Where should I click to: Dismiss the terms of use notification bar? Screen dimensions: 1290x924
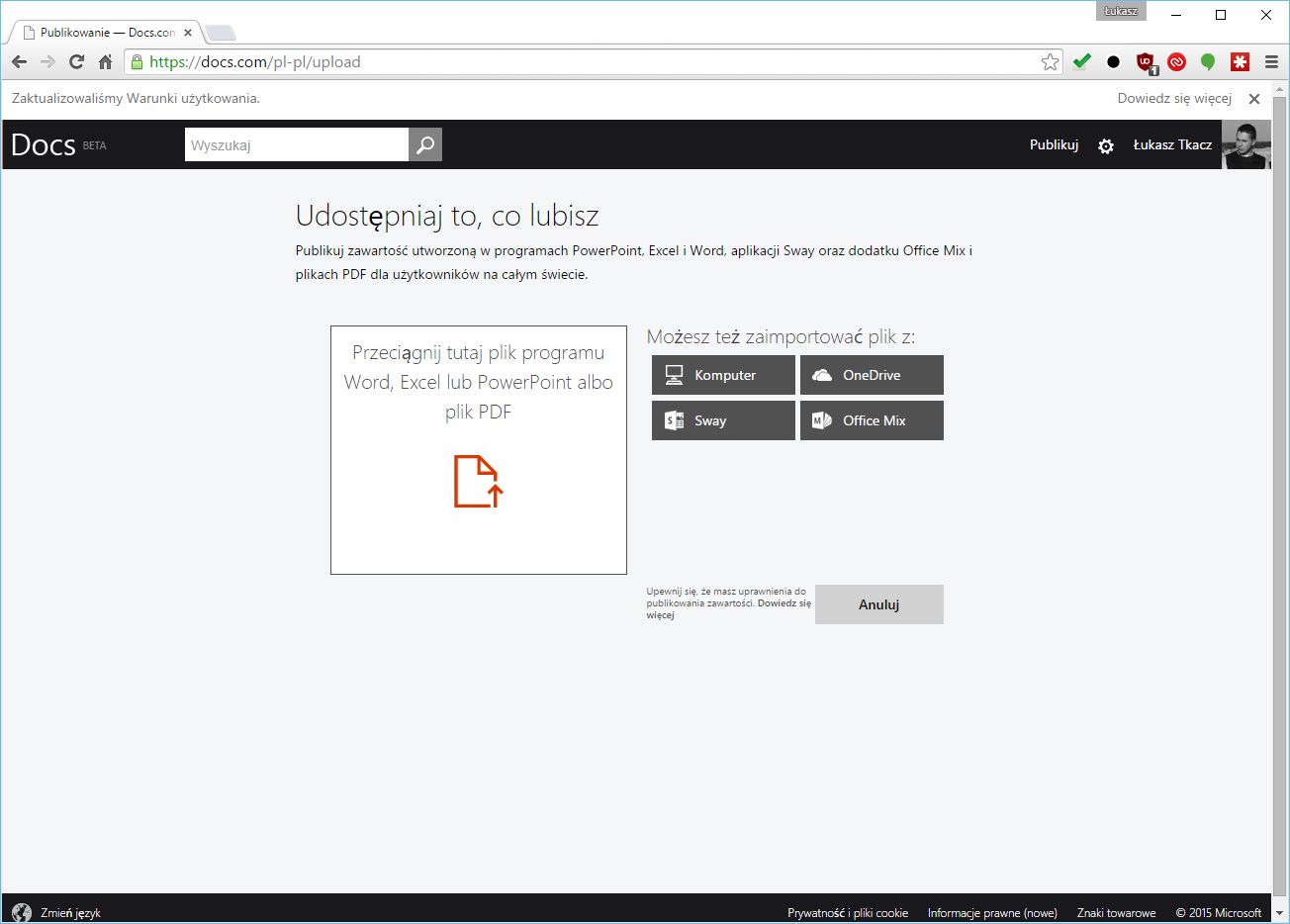[1254, 99]
